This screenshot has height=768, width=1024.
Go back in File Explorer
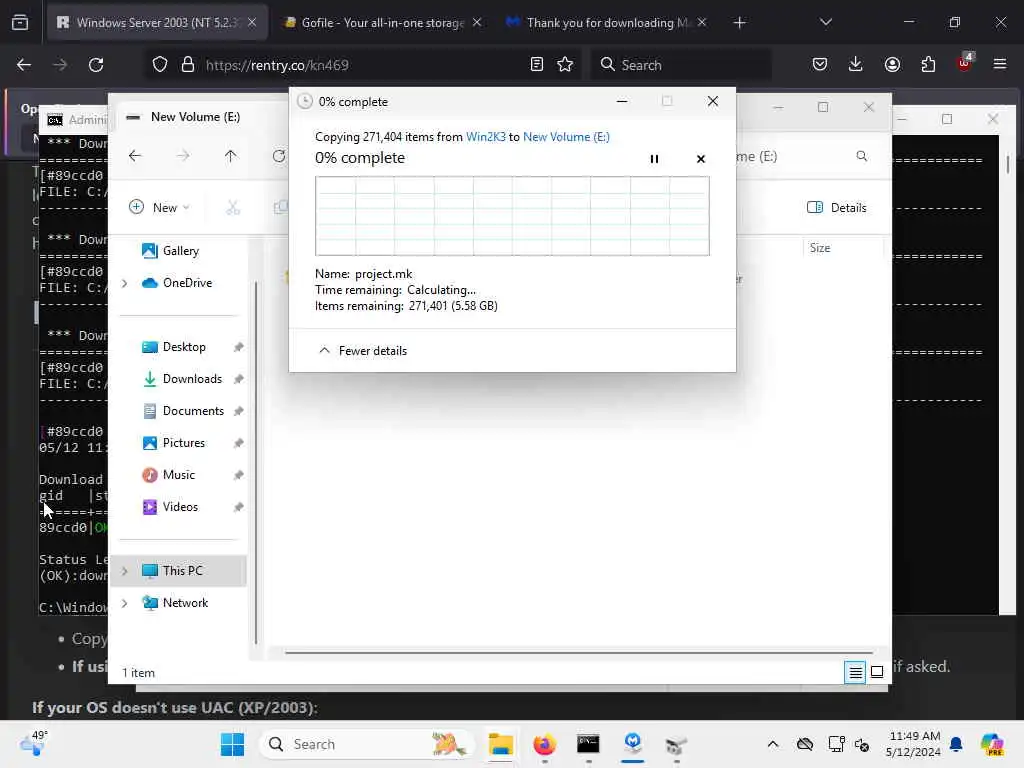[x=135, y=156]
